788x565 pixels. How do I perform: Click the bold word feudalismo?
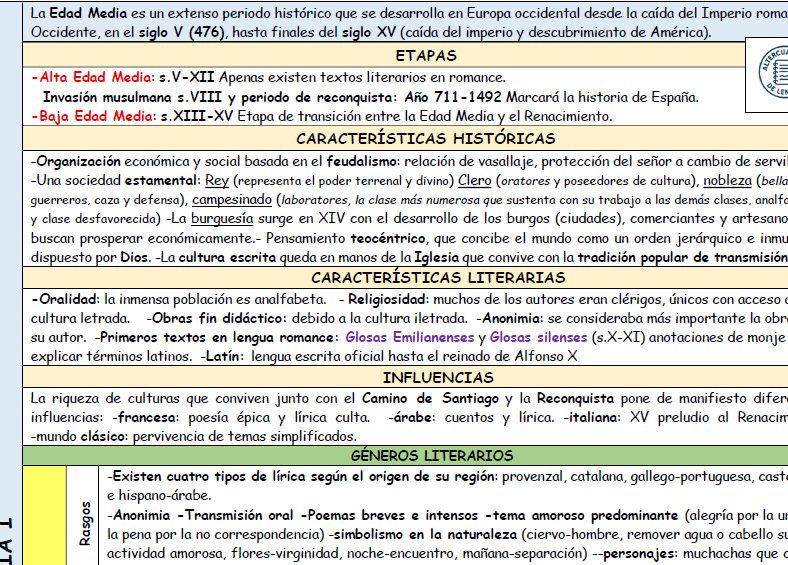pos(362,161)
